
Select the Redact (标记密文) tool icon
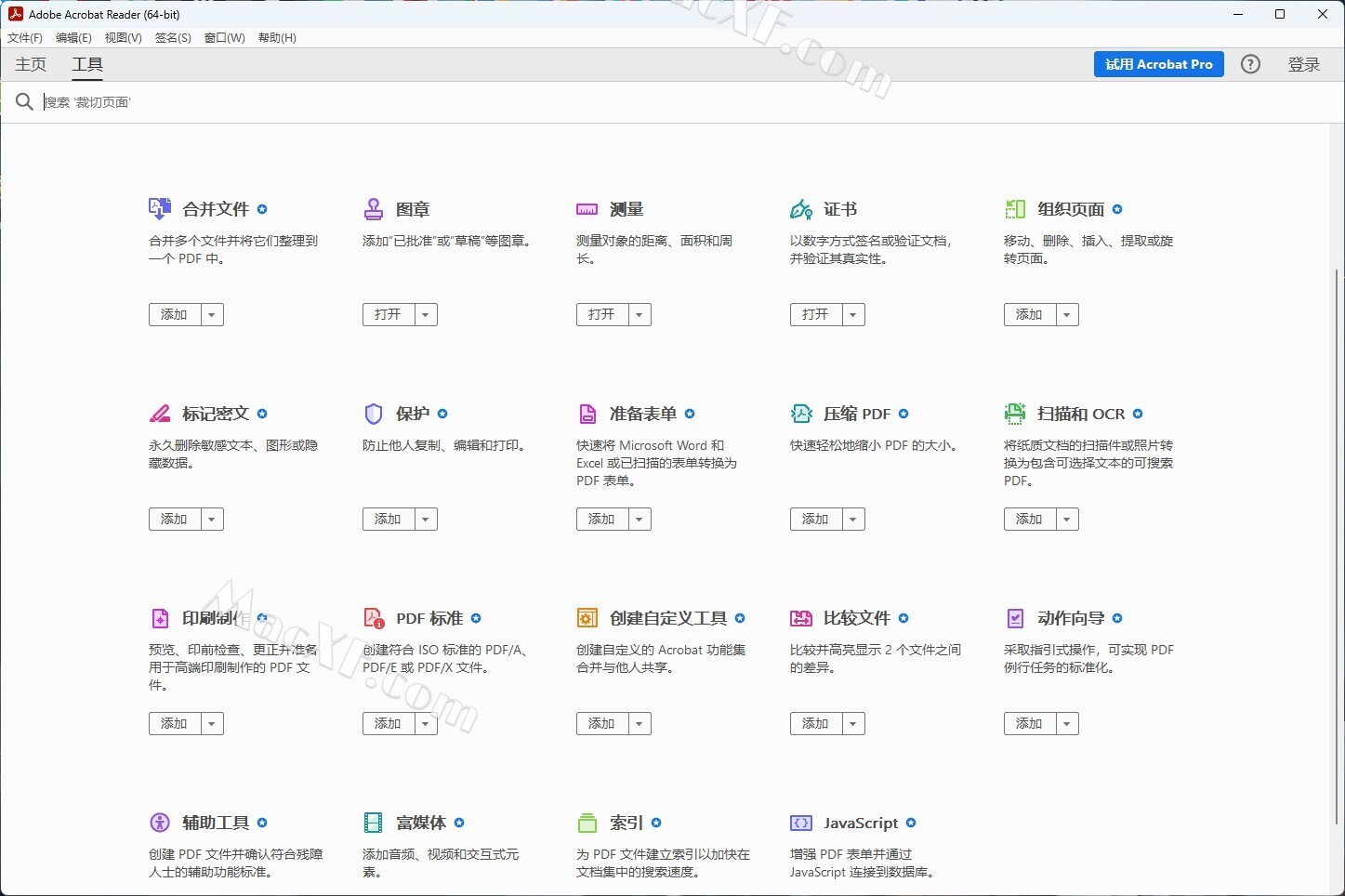tap(160, 414)
